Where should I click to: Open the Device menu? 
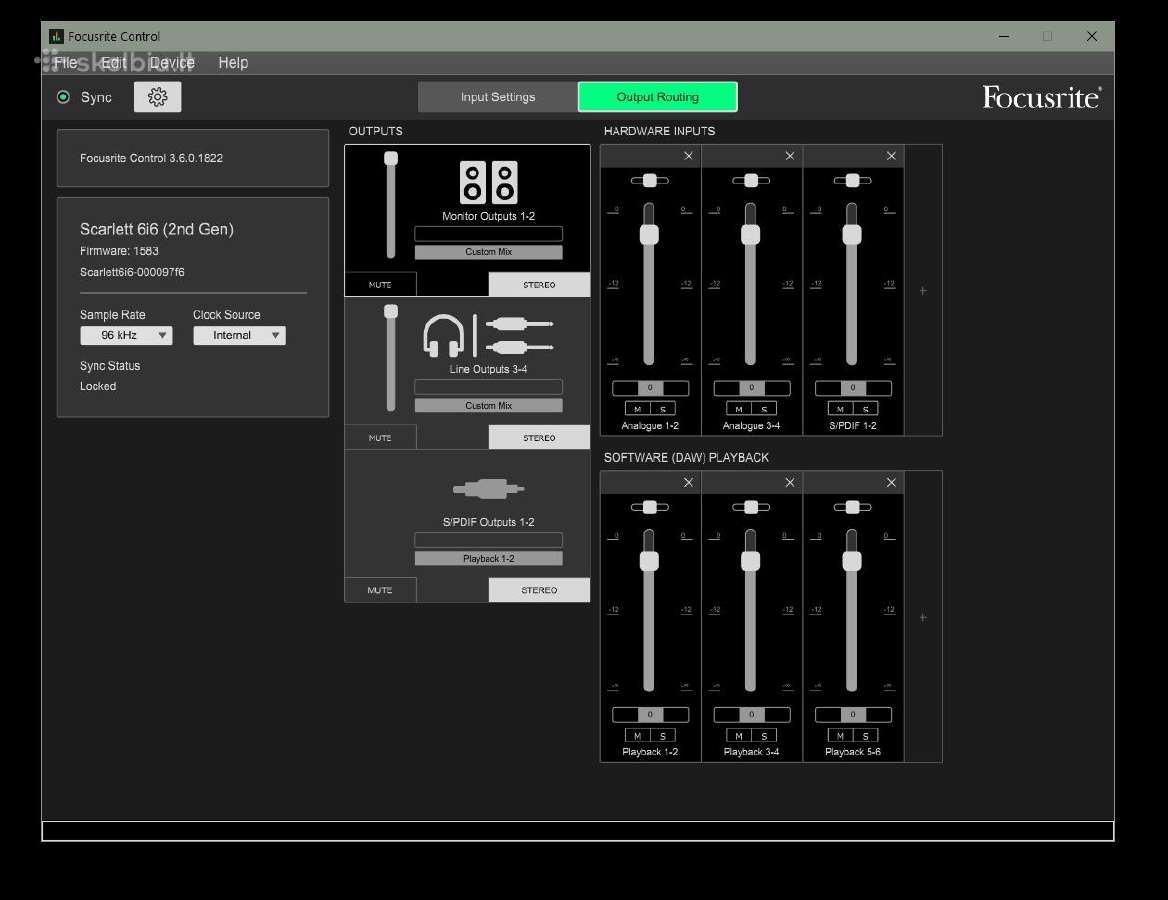coord(172,63)
